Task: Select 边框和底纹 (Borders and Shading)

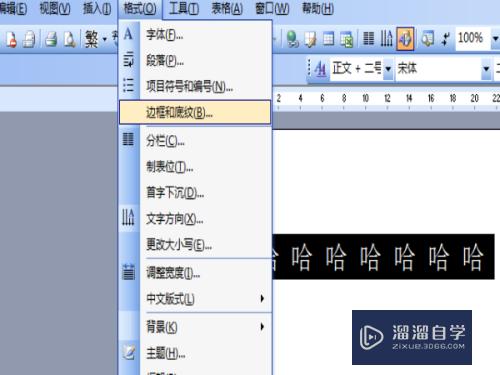Action: (196, 113)
